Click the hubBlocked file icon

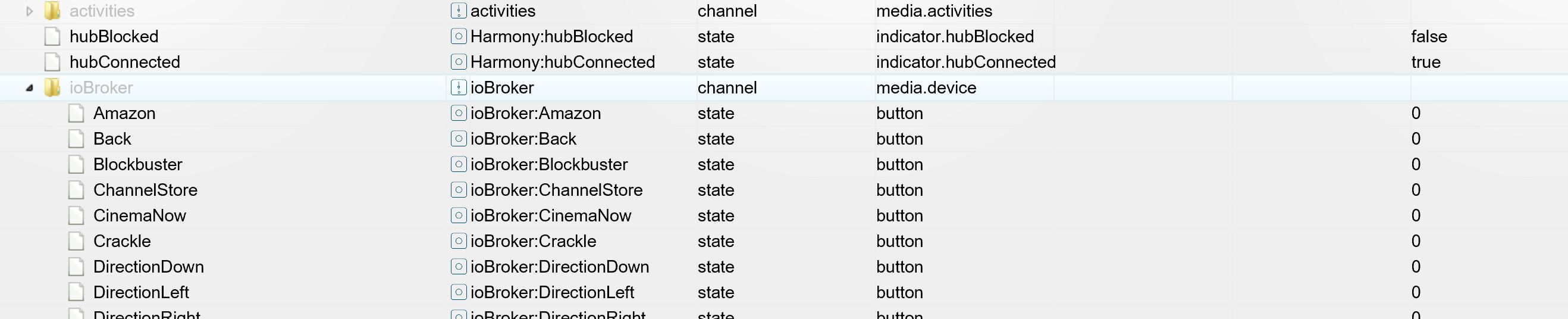click(x=52, y=36)
